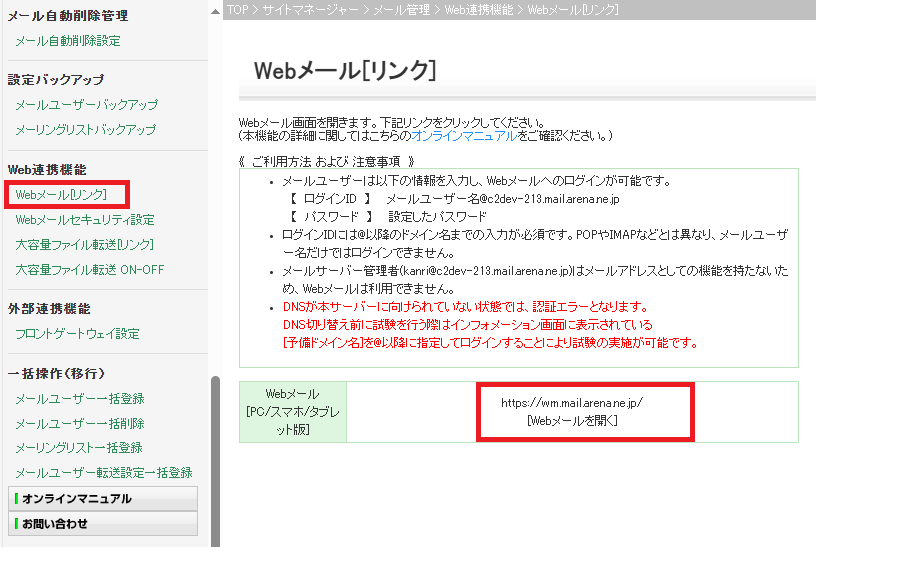Open 大容量ファイル転送 ON-OFF settings
This screenshot has height=582, width=907.
(x=88, y=269)
